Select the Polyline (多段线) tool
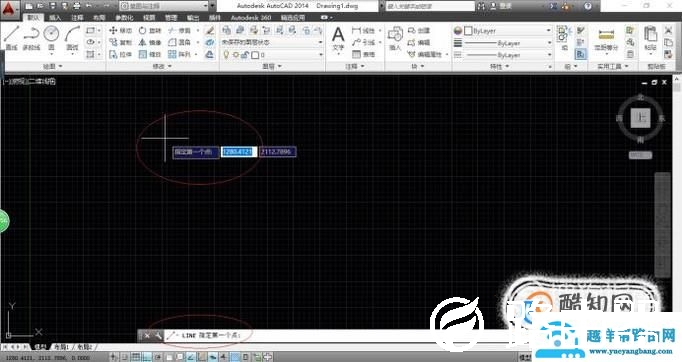The height and width of the screenshot is (362, 682). point(31,37)
